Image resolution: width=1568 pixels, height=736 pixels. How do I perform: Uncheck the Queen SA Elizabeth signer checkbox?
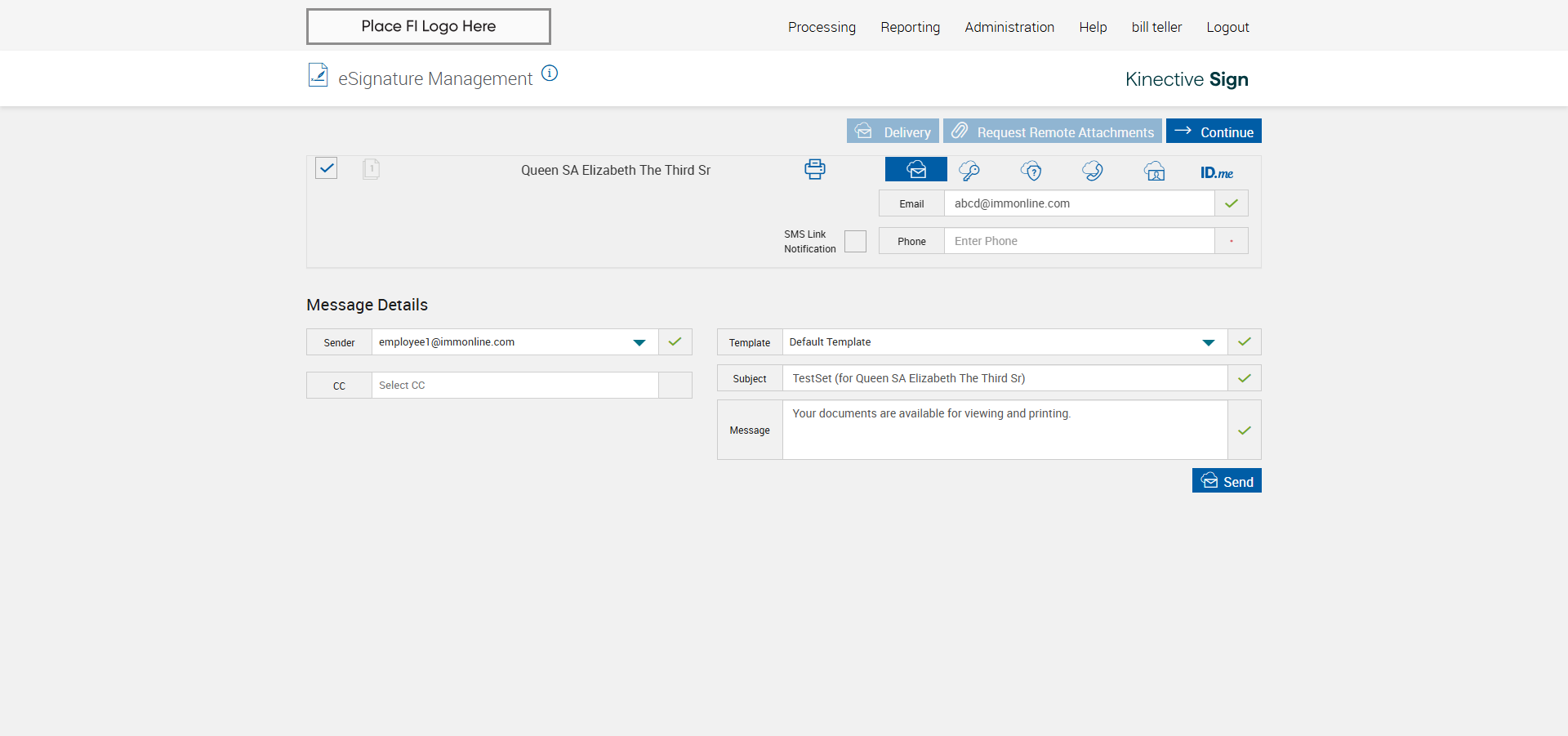click(327, 168)
